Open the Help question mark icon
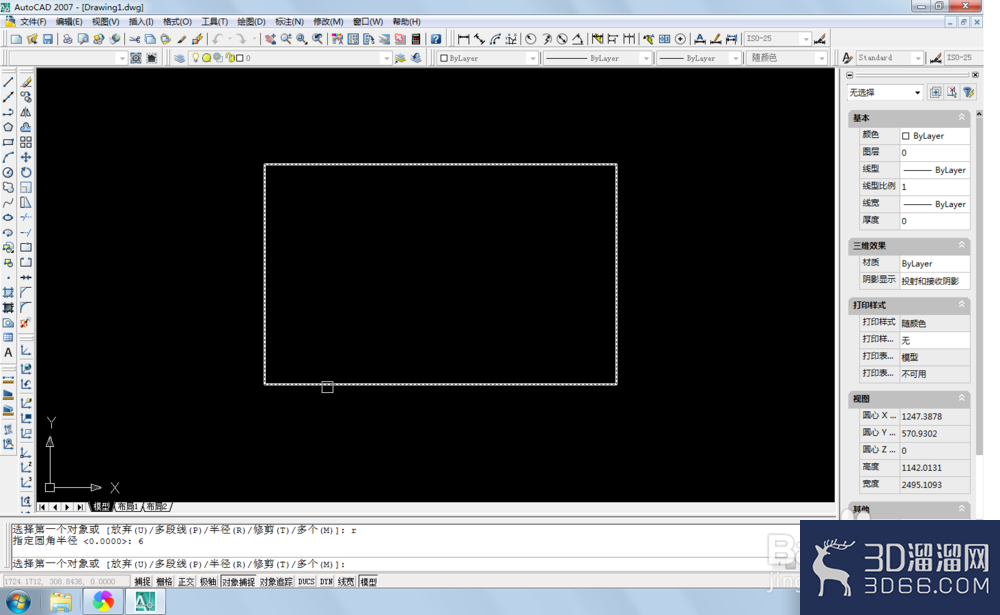Image resolution: width=1000 pixels, height=615 pixels. (436, 39)
